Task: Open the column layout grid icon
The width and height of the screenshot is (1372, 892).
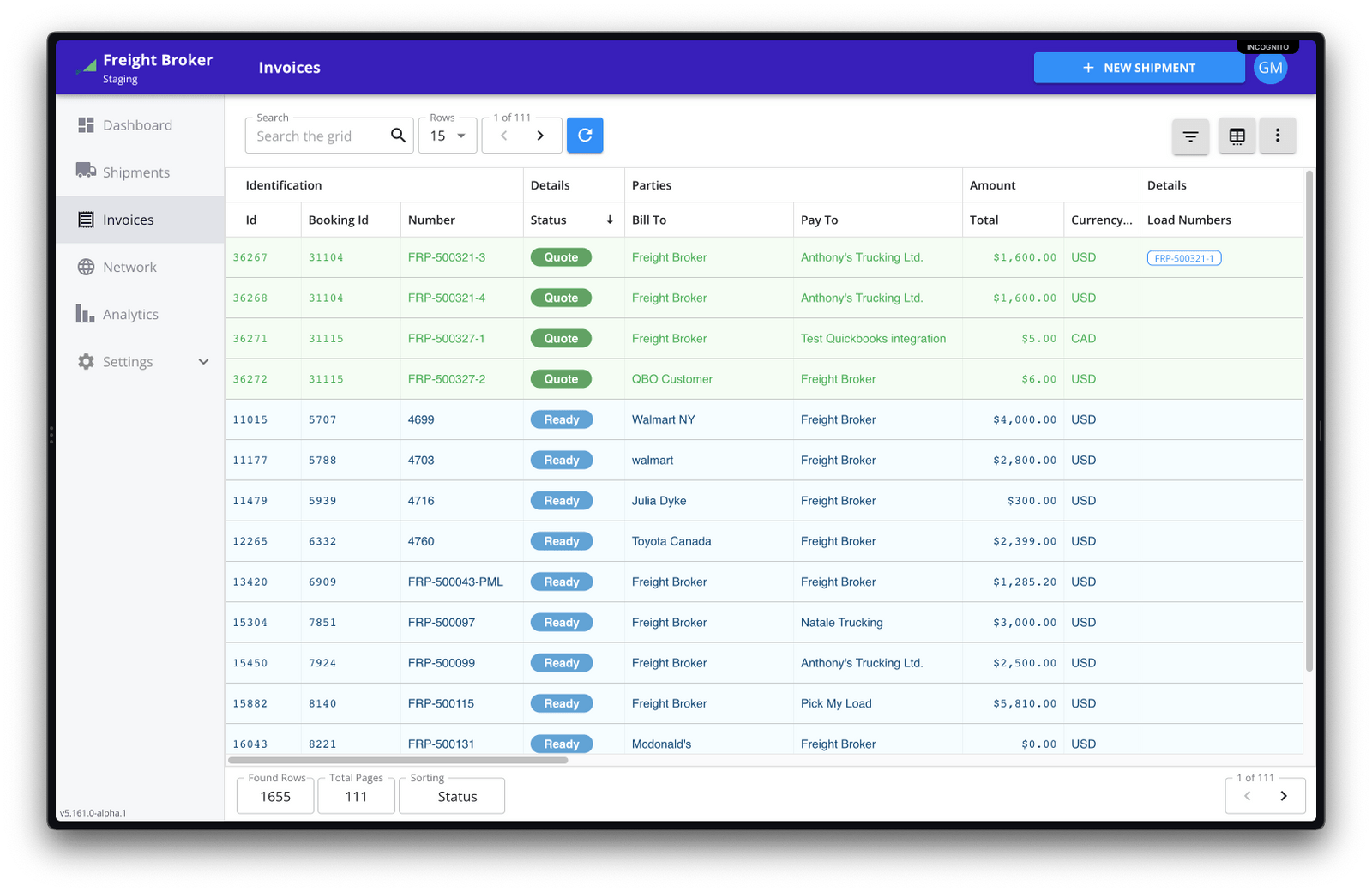Action: (x=1237, y=135)
